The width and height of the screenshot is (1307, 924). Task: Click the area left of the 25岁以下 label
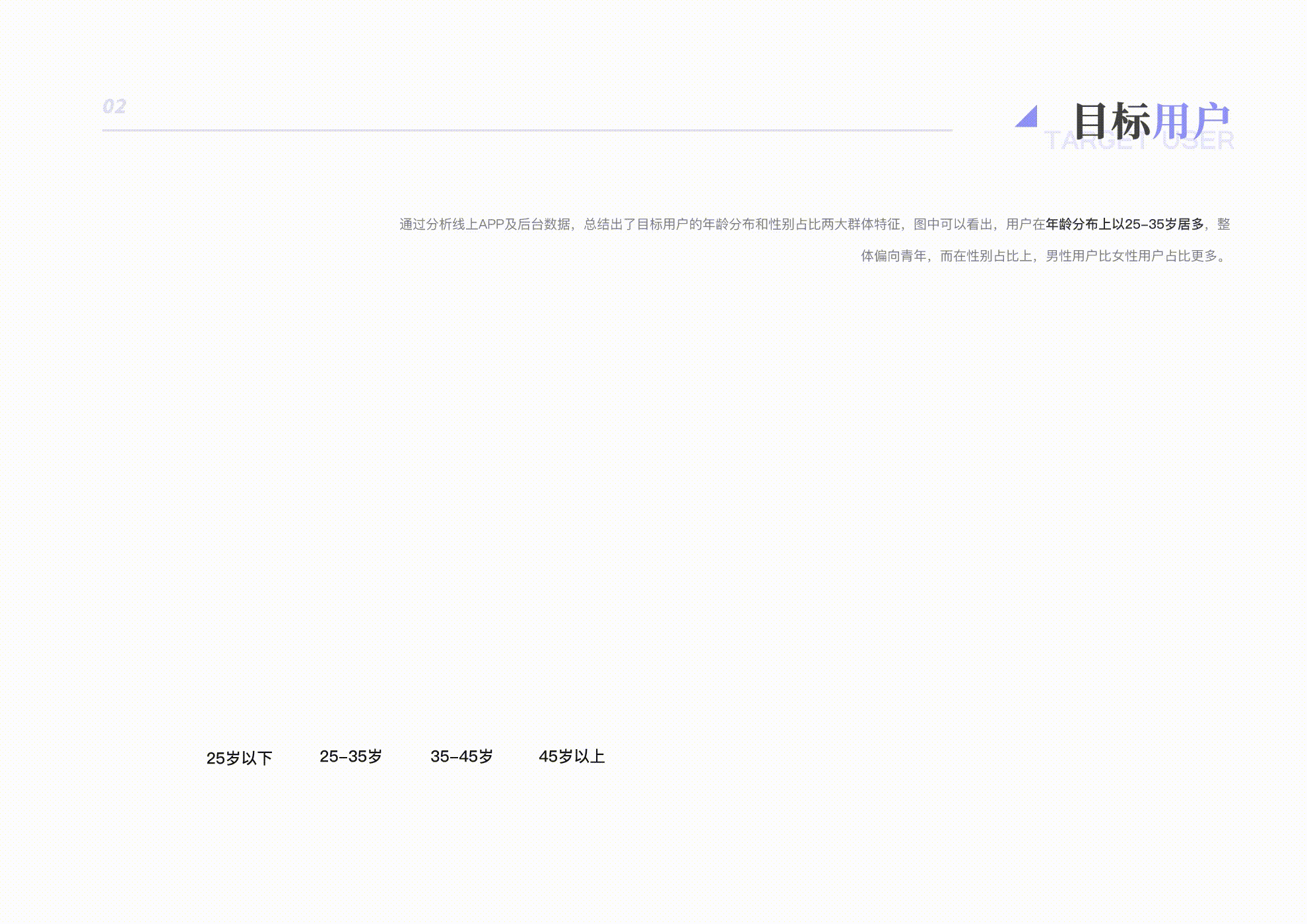(165, 758)
